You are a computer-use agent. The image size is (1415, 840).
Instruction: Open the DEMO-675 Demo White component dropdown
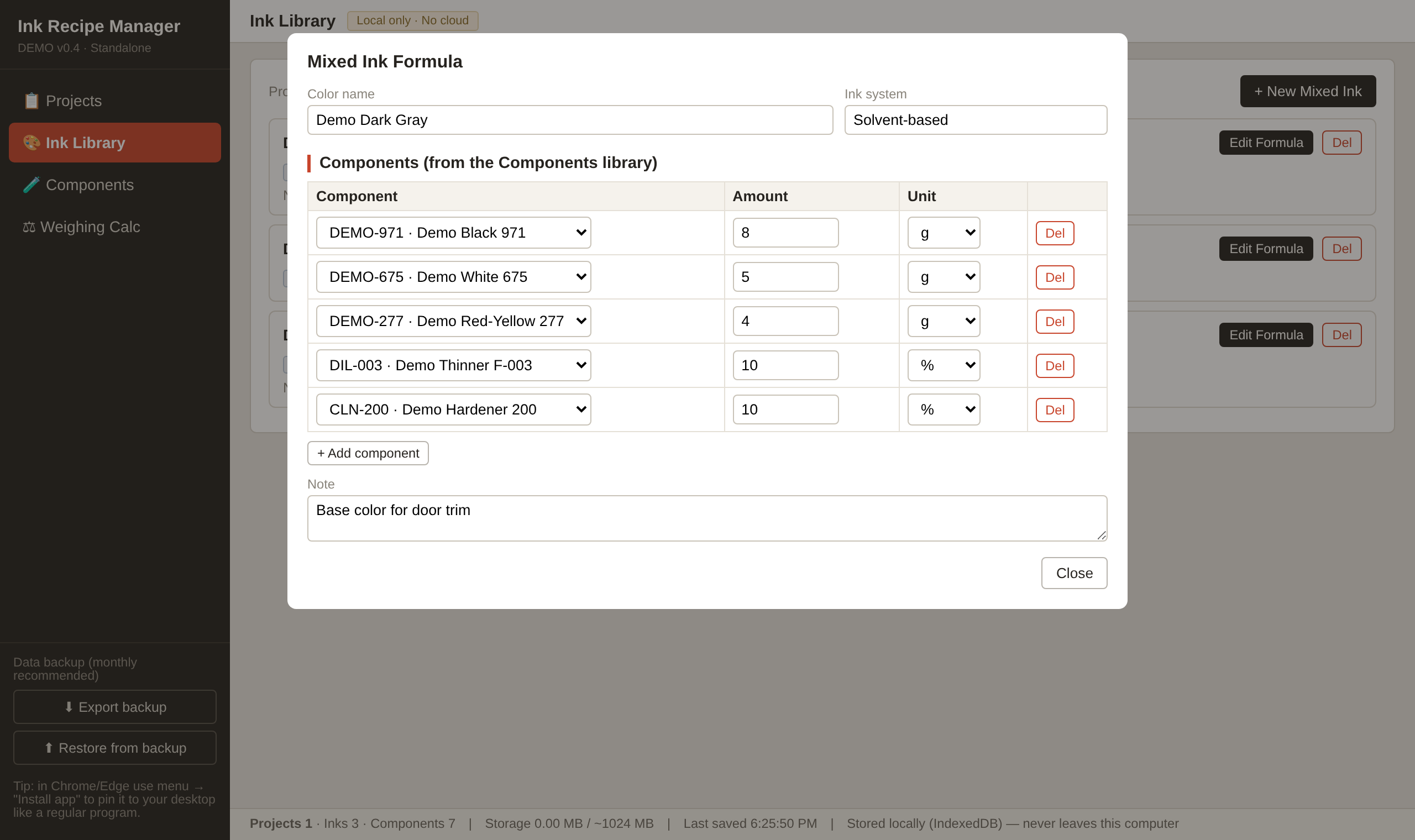(x=453, y=277)
